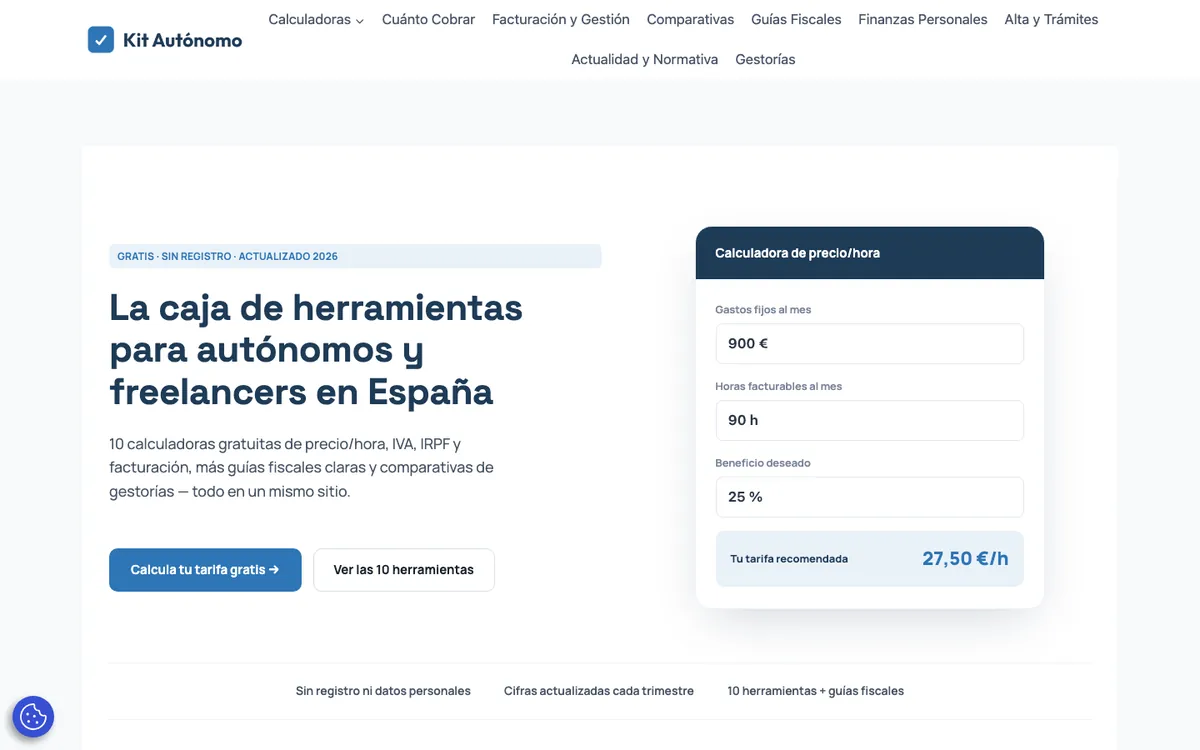Viewport: 1200px width, 750px height.
Task: Click 10 herramientas + guías fiscales text
Action: pyautogui.click(x=816, y=691)
